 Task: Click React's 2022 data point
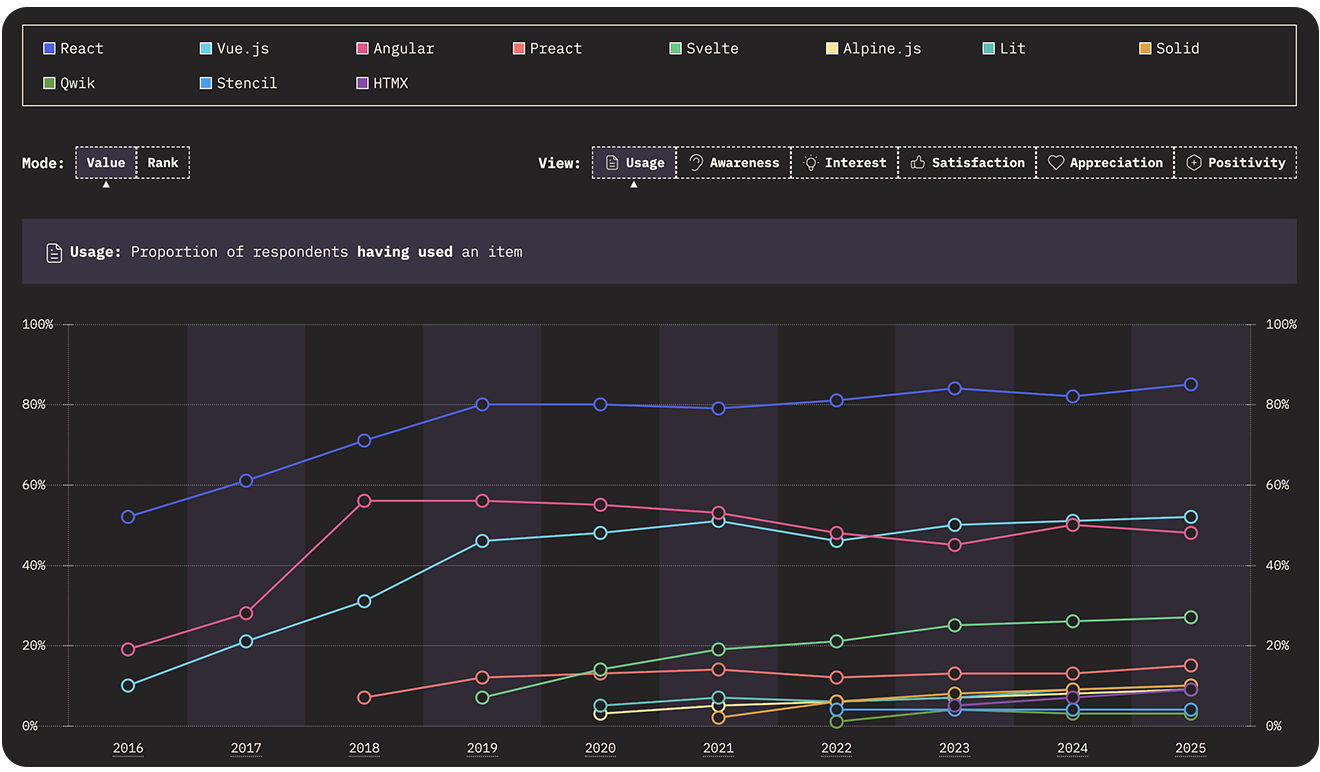point(837,401)
